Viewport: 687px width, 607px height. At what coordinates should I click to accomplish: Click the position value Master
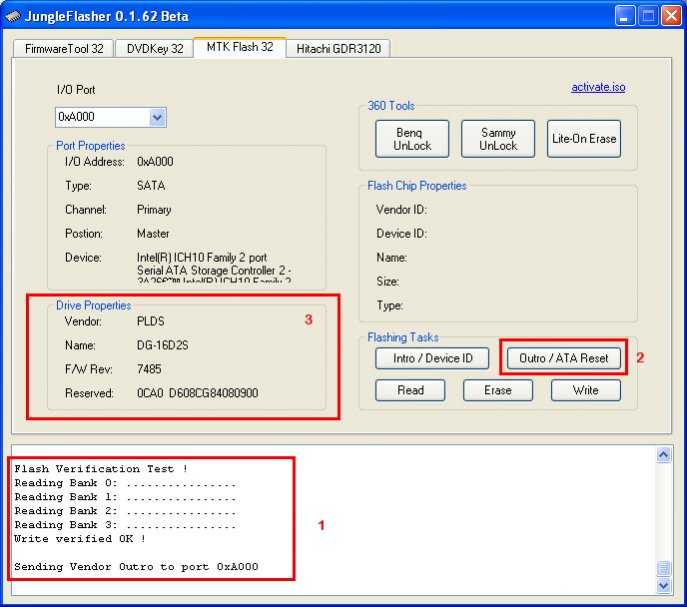pyautogui.click(x=153, y=234)
